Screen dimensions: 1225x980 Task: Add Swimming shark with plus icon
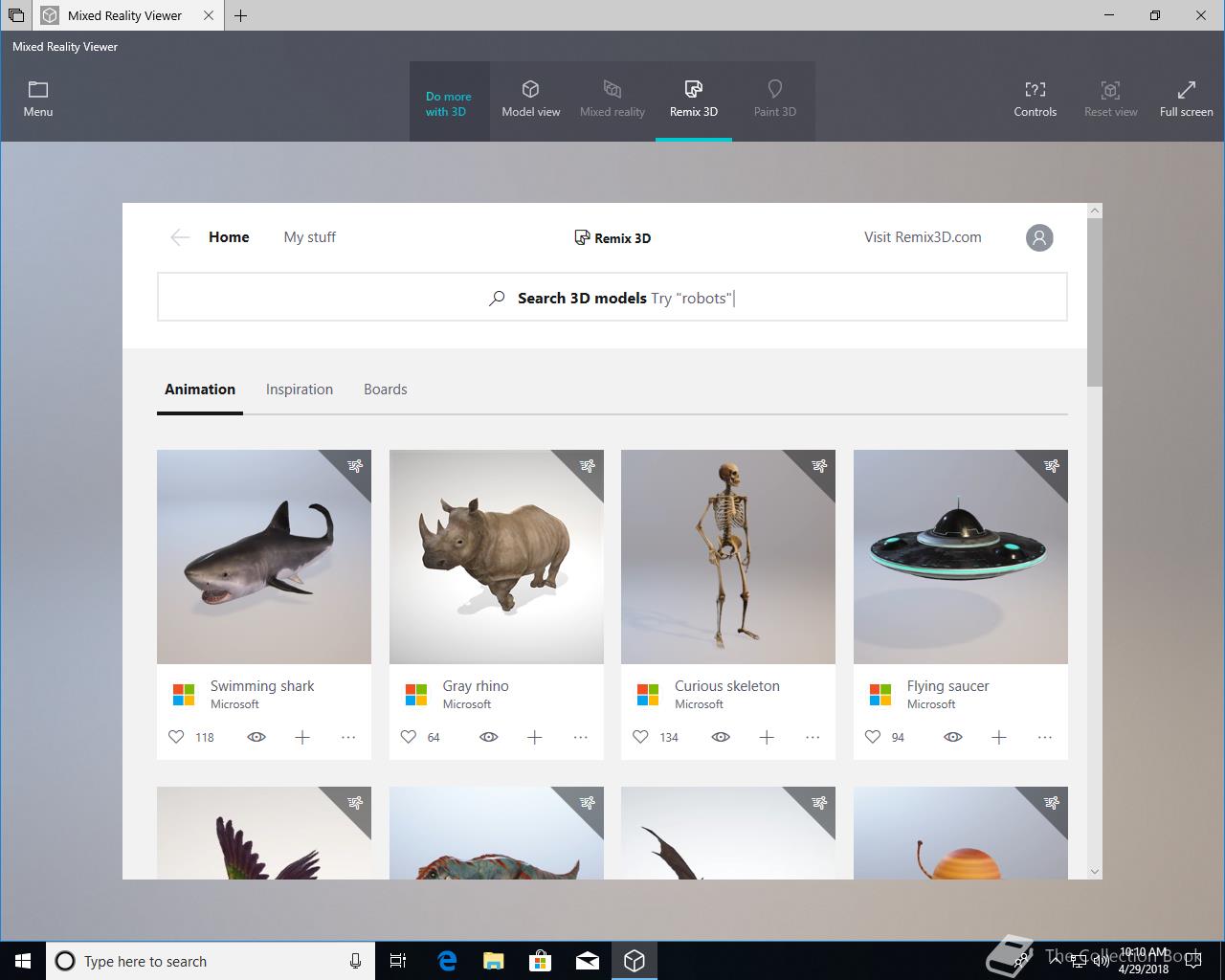[302, 737]
